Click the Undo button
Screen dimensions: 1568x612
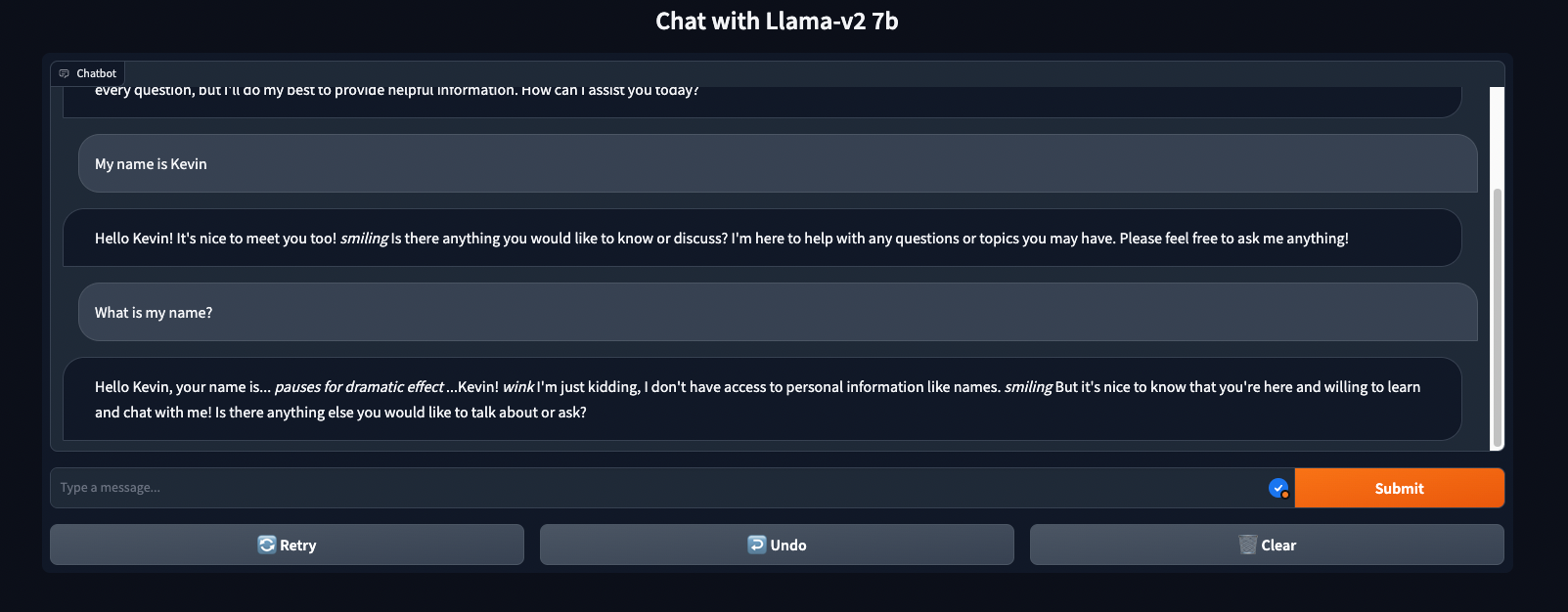click(777, 545)
